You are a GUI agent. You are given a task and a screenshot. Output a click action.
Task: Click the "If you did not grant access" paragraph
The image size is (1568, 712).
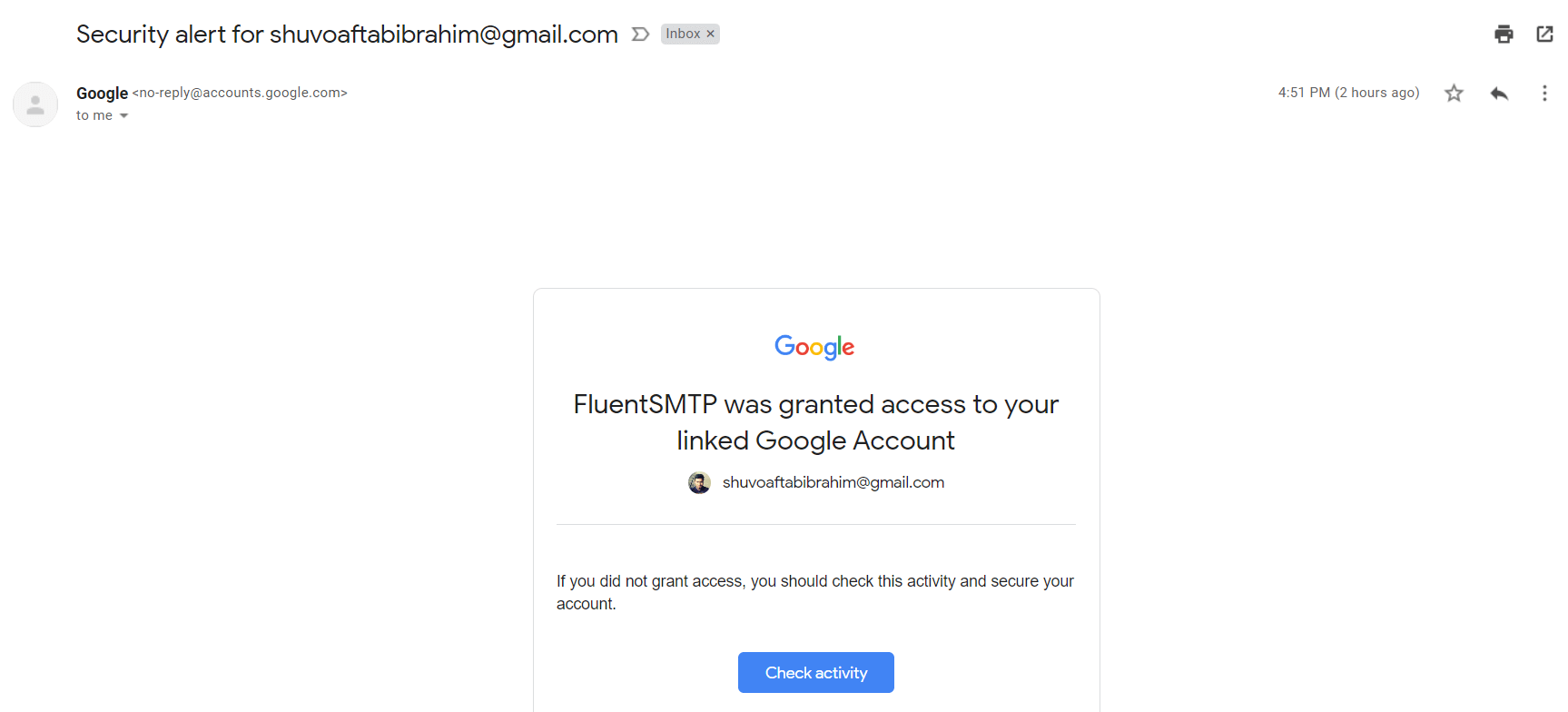pos(815,592)
